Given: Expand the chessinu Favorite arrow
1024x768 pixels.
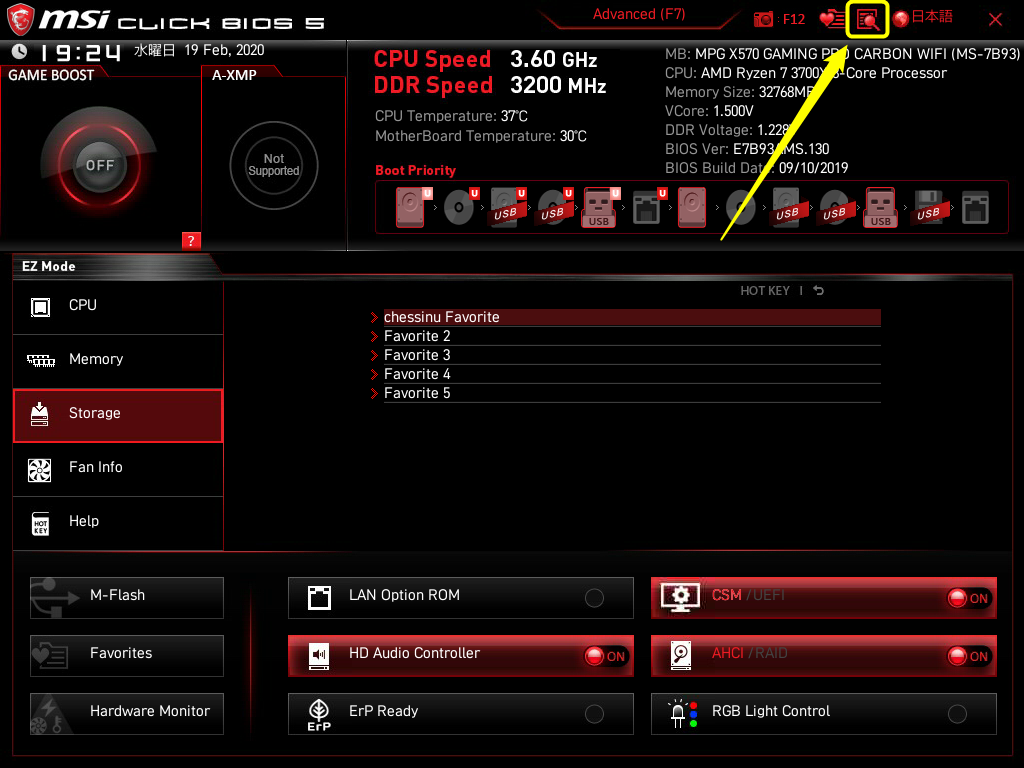Looking at the screenshot, I should [374, 317].
